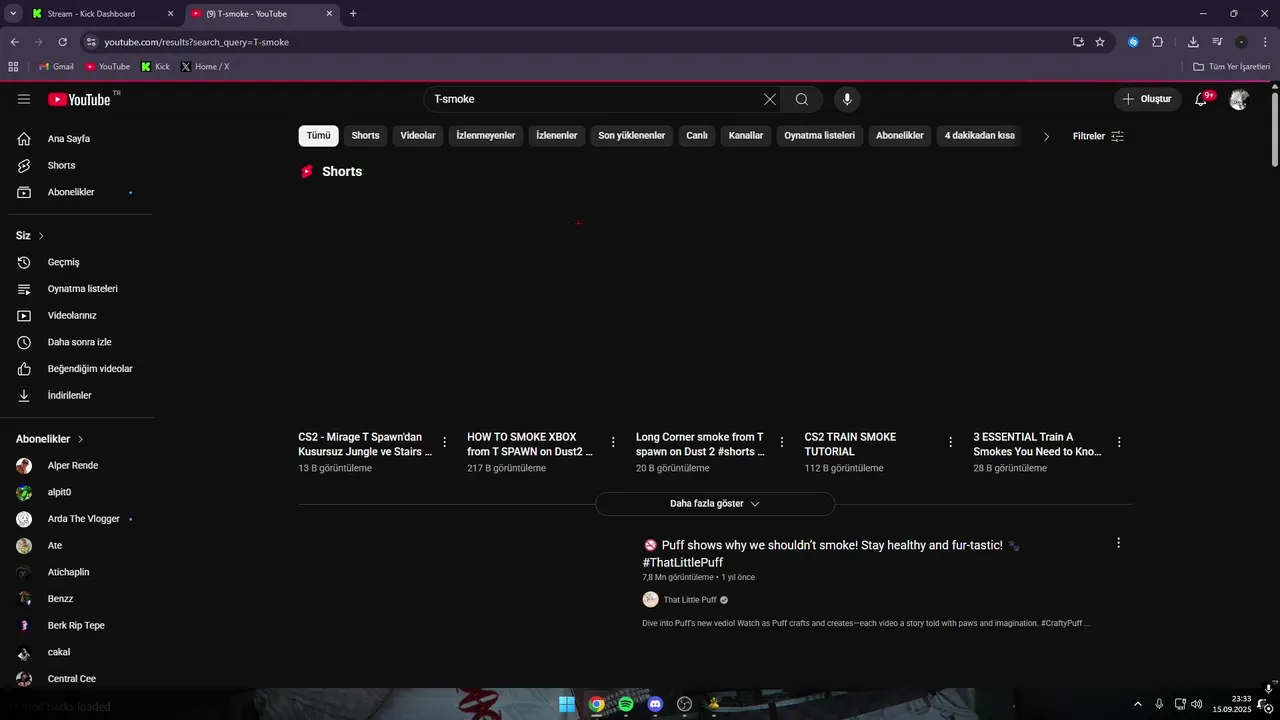Open the Tüm Yer İşaretleri bookmarks folder

click(x=1232, y=67)
